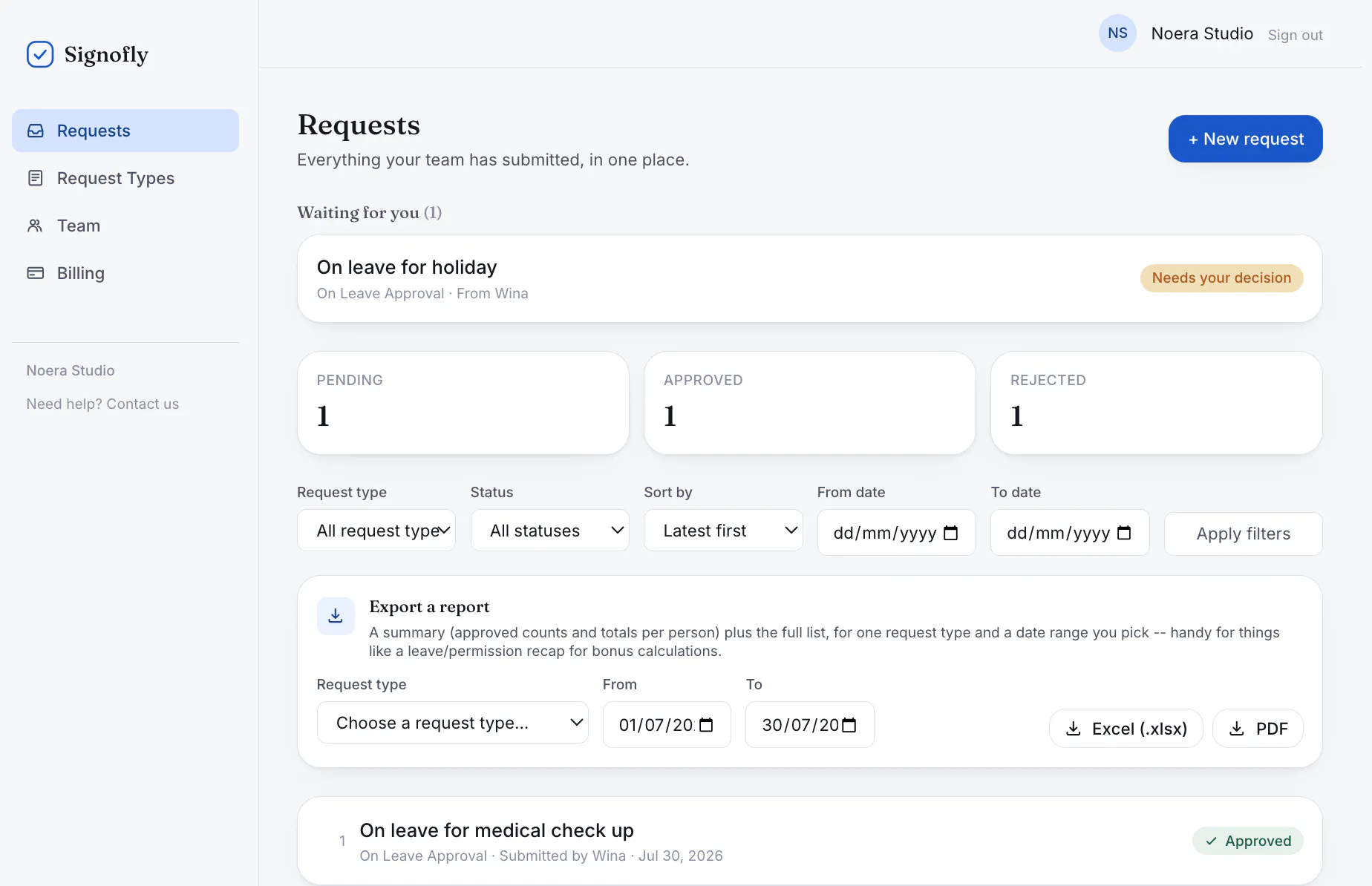The width and height of the screenshot is (1372, 886).
Task: Click Need help? Contact us link
Action: click(x=102, y=404)
